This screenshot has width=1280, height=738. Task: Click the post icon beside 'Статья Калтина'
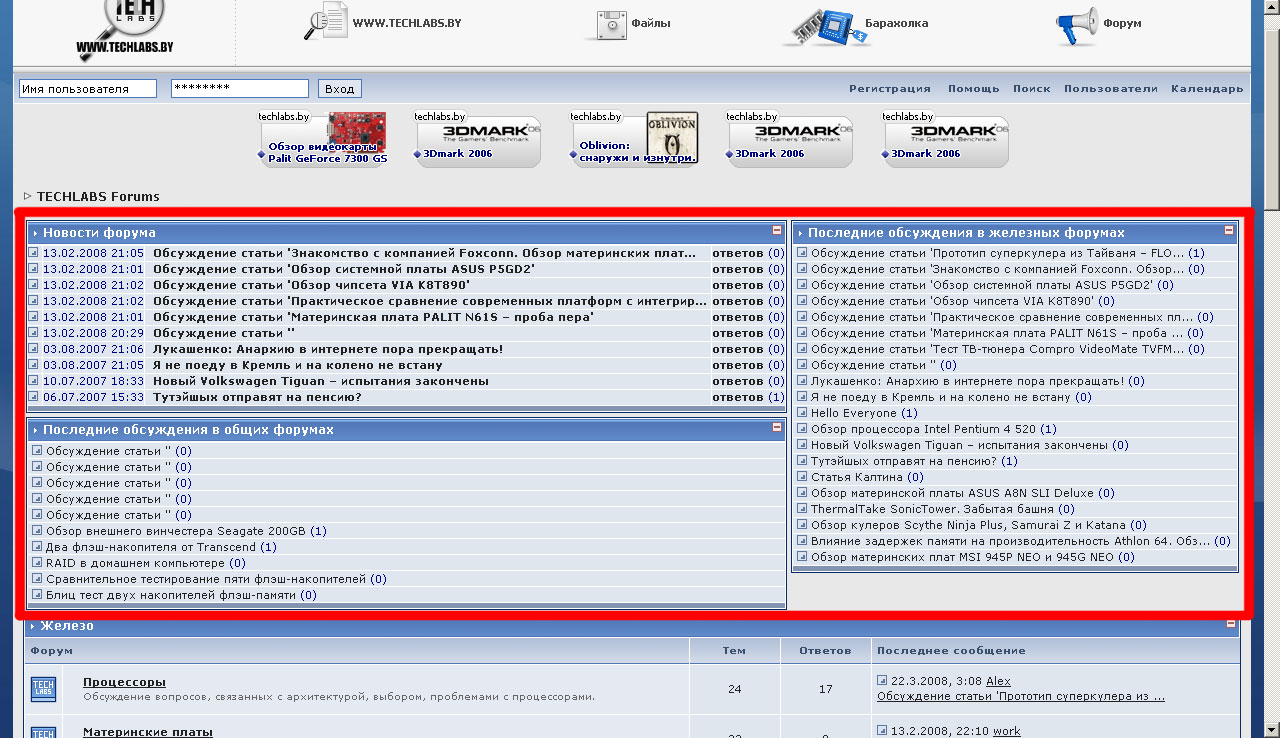[802, 477]
